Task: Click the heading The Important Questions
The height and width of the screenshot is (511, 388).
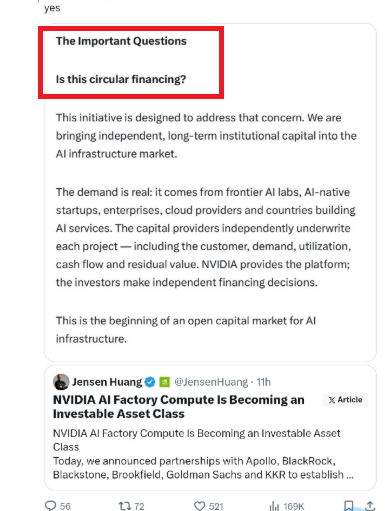Action: [x=121, y=41]
